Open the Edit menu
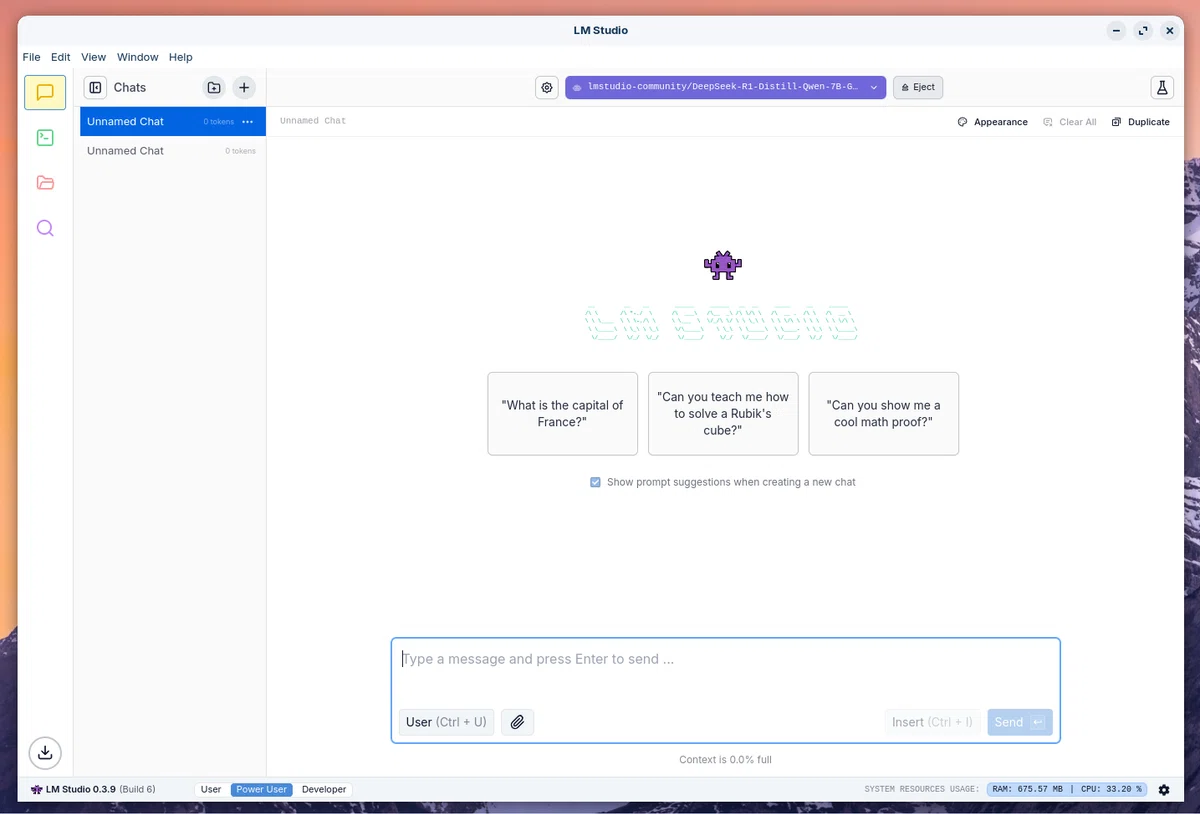1200x814 pixels. pos(61,57)
